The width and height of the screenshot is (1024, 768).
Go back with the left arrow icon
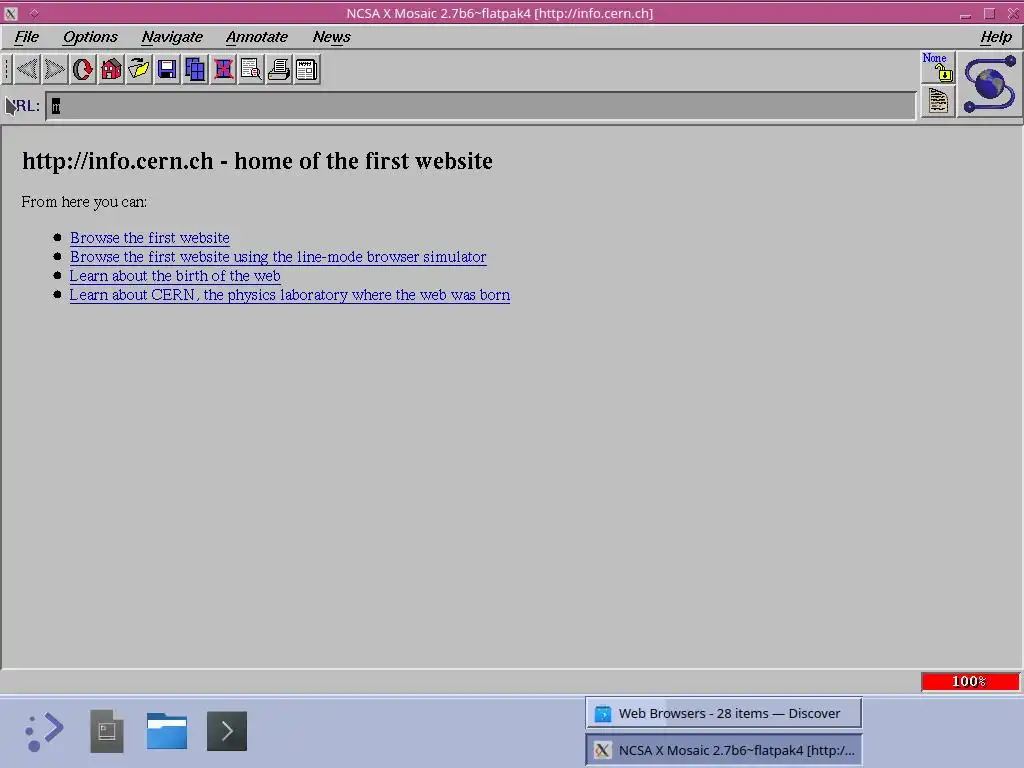27,69
